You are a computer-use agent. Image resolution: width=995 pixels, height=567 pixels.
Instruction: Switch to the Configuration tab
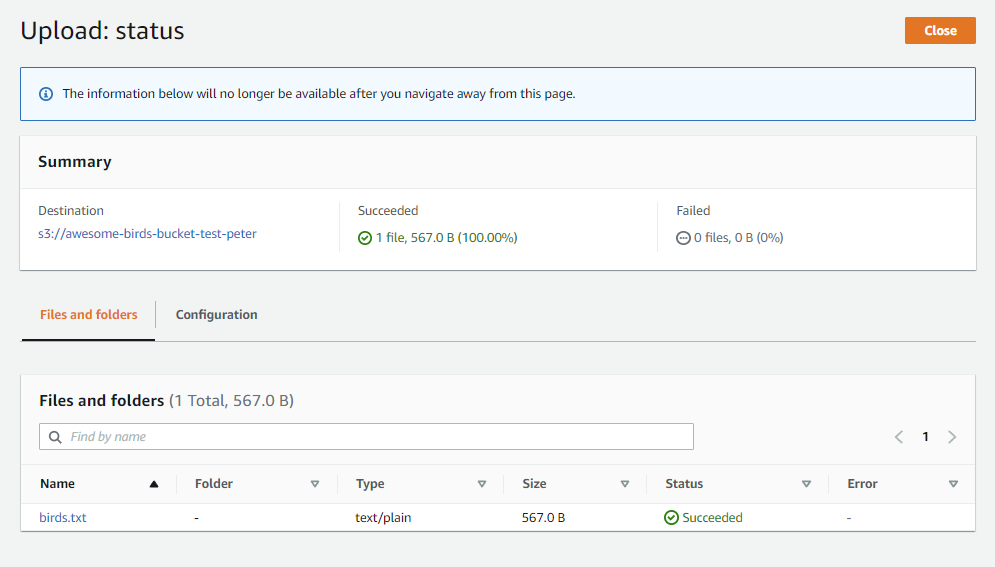tap(216, 315)
